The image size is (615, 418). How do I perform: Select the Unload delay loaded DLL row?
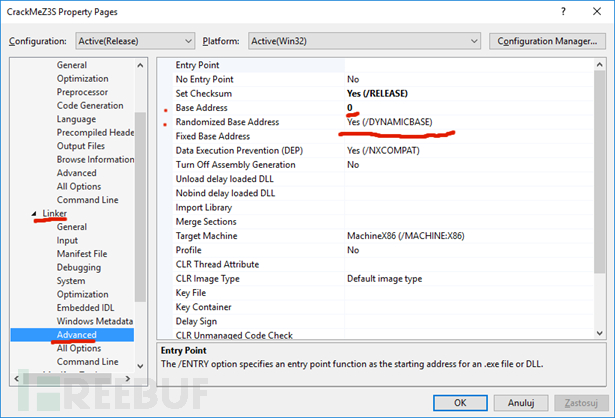tap(383, 179)
